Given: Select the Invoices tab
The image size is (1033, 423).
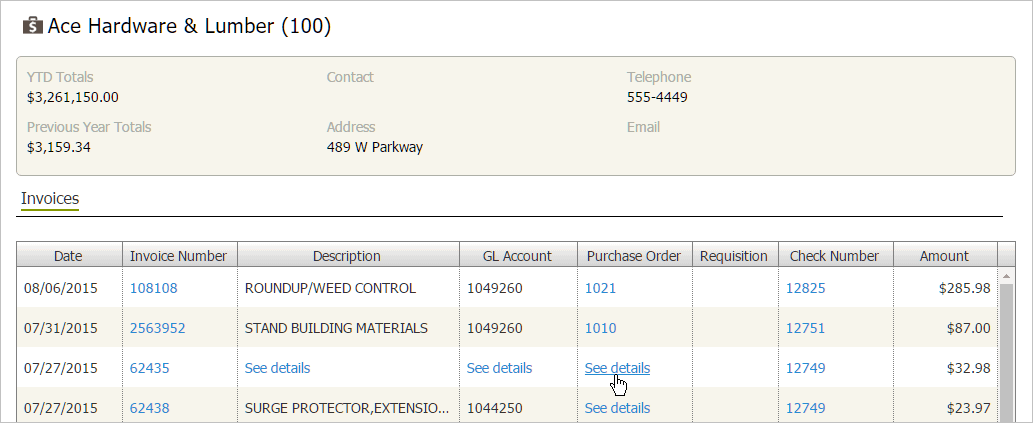Looking at the screenshot, I should tap(50, 198).
